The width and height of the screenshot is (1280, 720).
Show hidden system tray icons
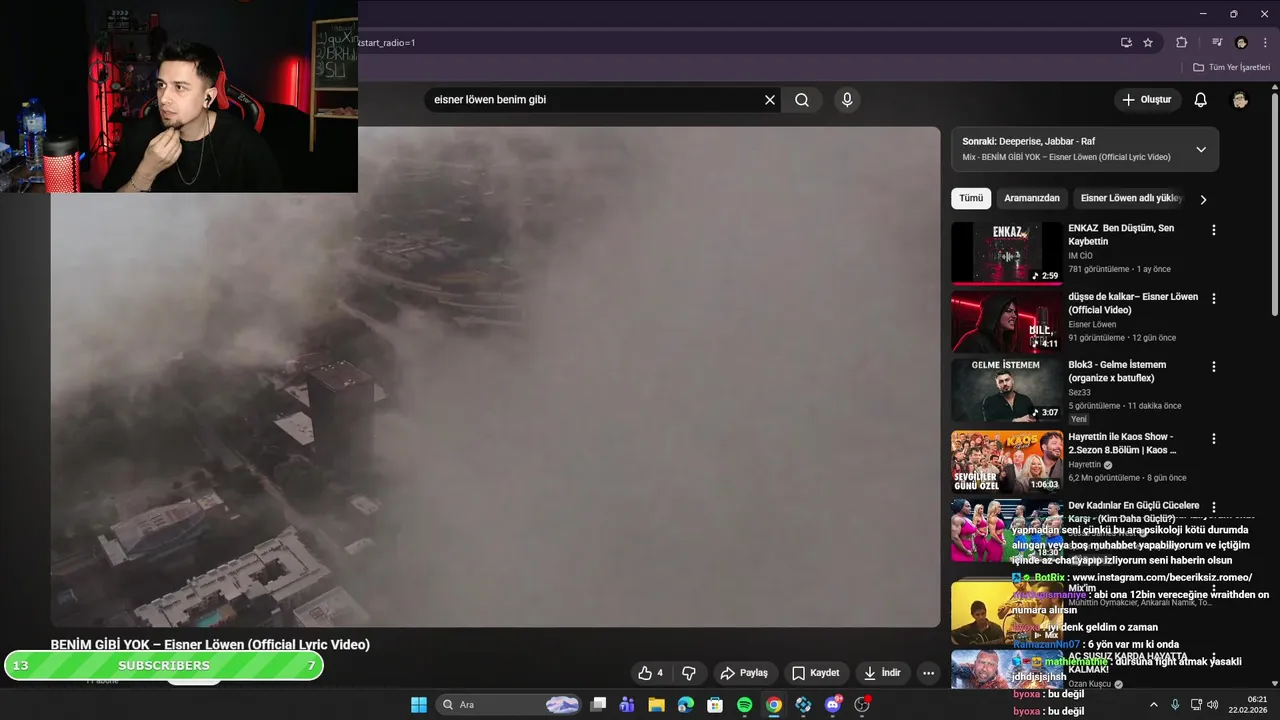pyautogui.click(x=1154, y=705)
